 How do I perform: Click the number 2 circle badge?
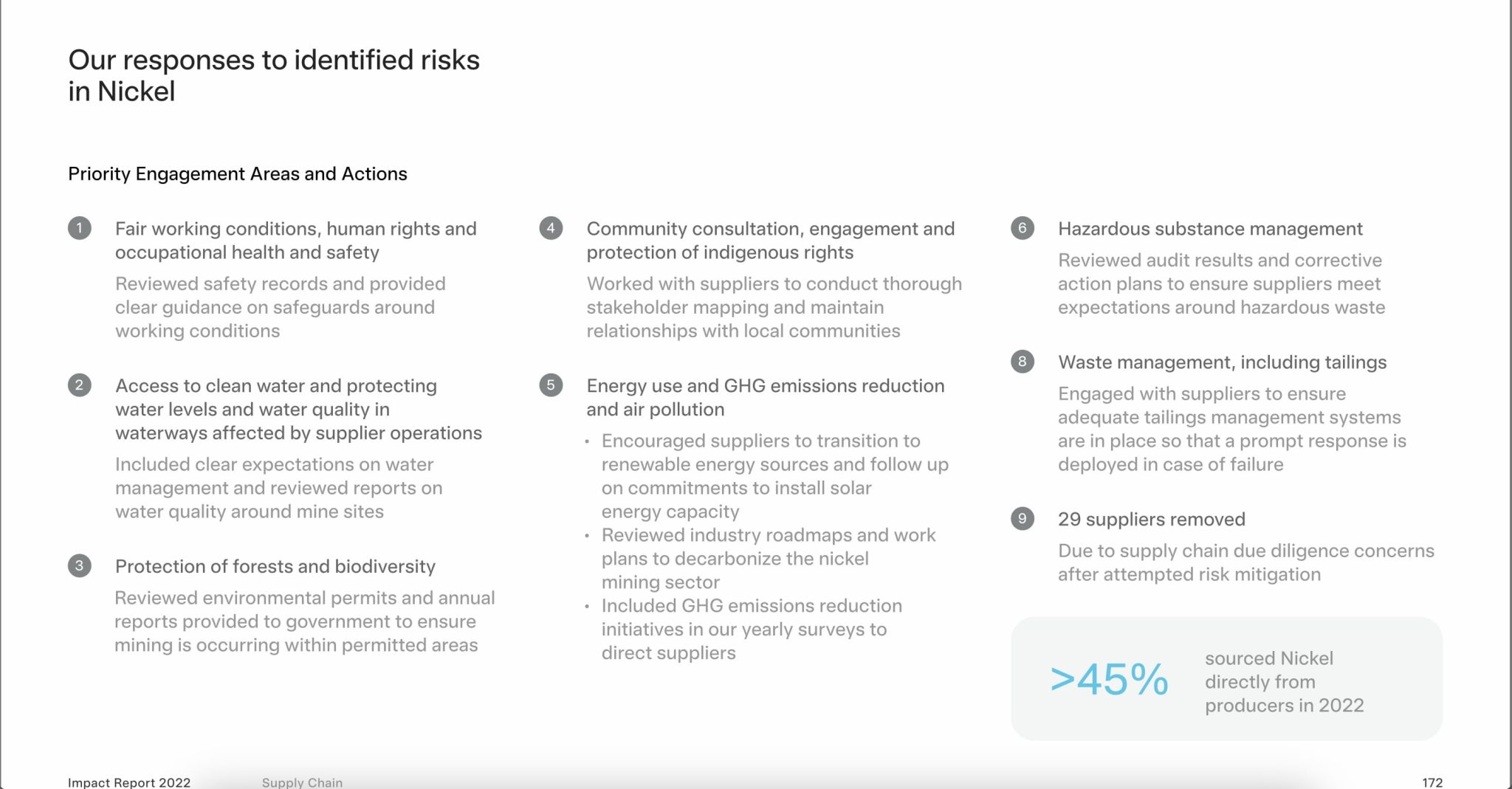[x=80, y=385]
